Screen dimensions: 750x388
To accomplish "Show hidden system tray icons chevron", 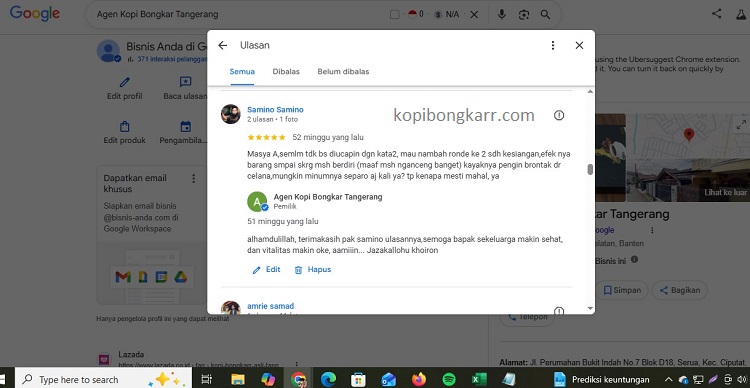I will point(669,379).
